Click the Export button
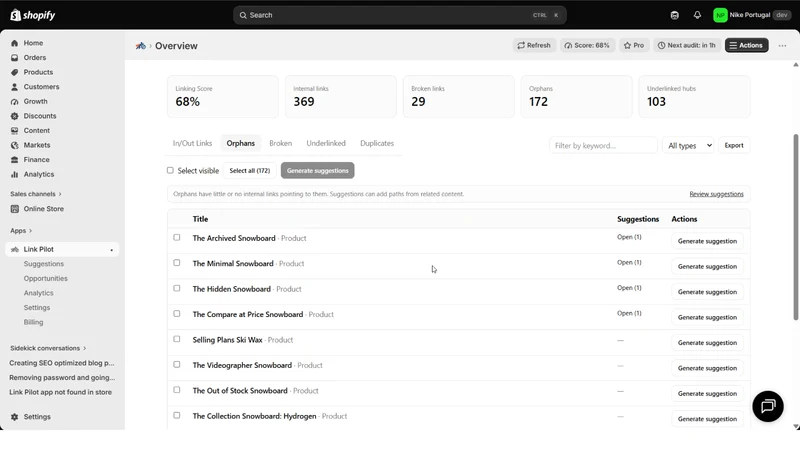This screenshot has width=800, height=450. click(734, 145)
